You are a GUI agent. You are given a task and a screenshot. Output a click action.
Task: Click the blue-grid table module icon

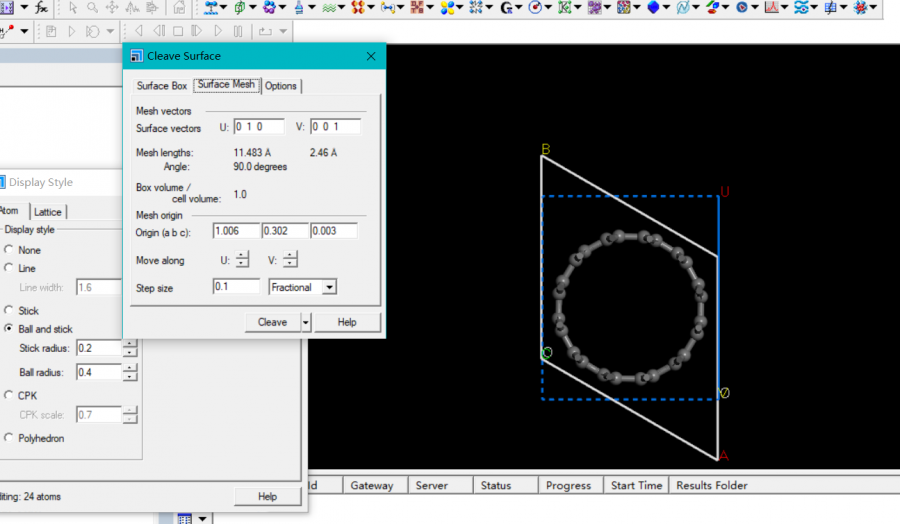831,7
